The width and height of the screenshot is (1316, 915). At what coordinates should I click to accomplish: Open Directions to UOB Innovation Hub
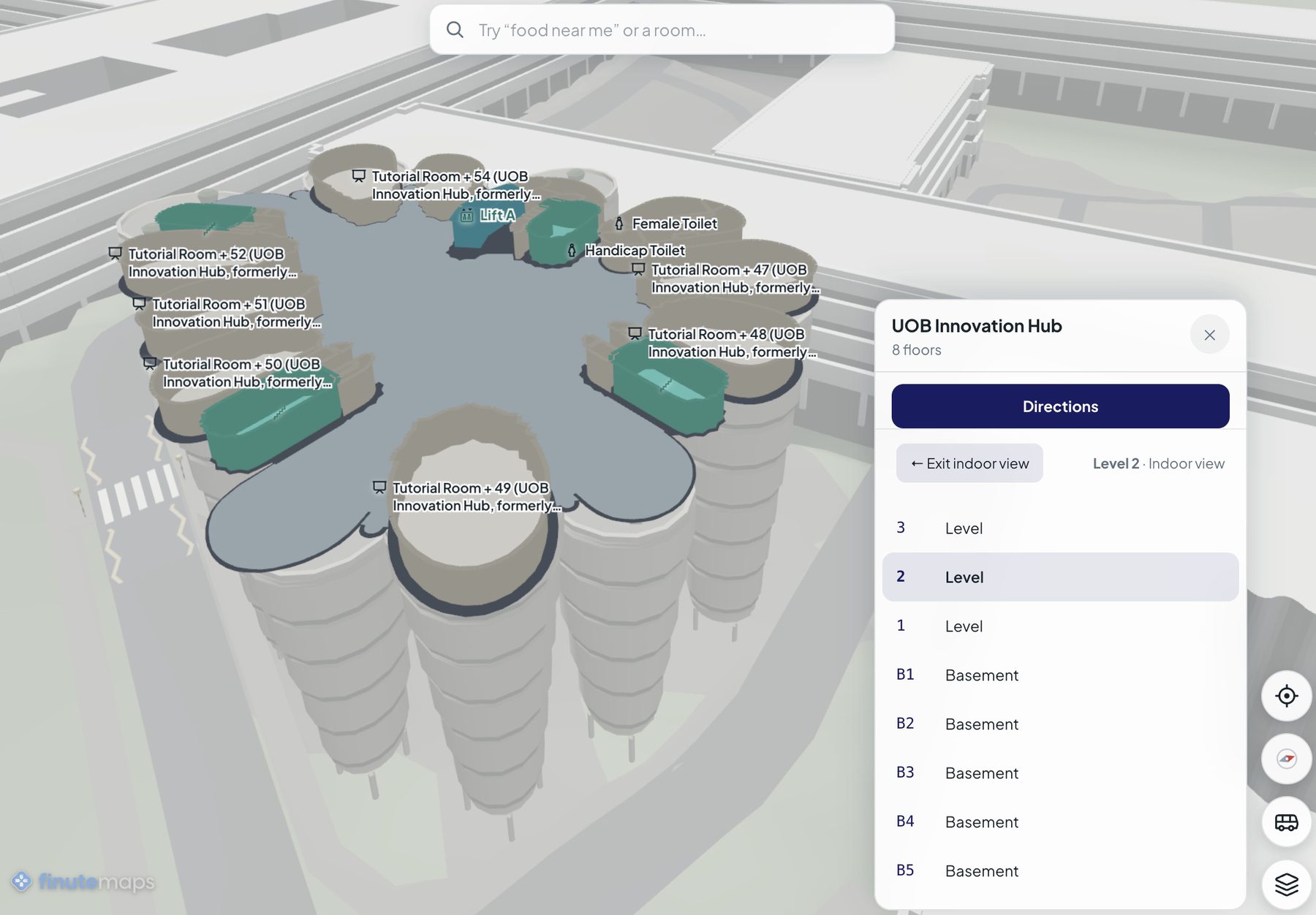1060,406
